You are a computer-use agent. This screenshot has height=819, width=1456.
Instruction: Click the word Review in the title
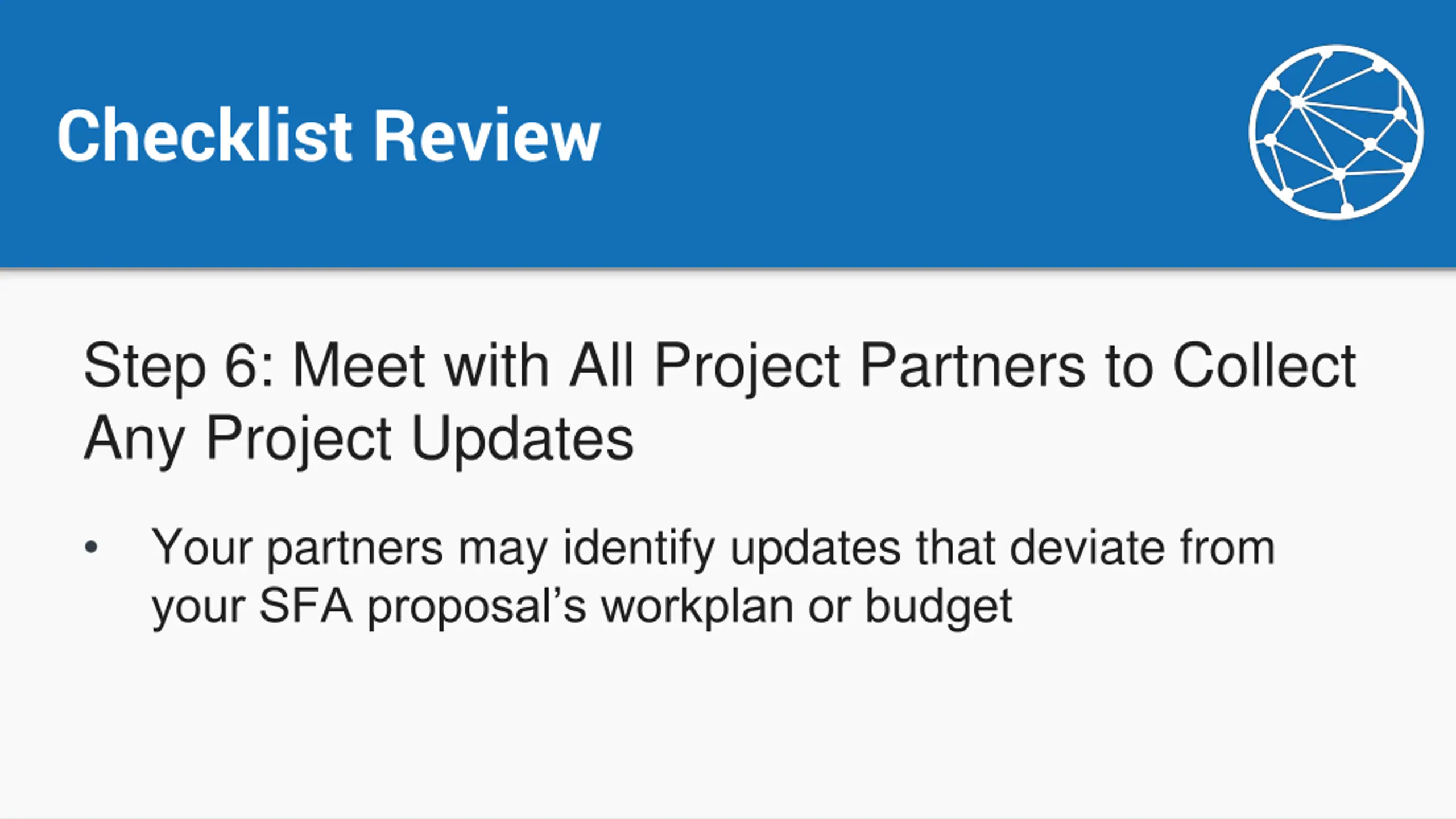coord(486,136)
